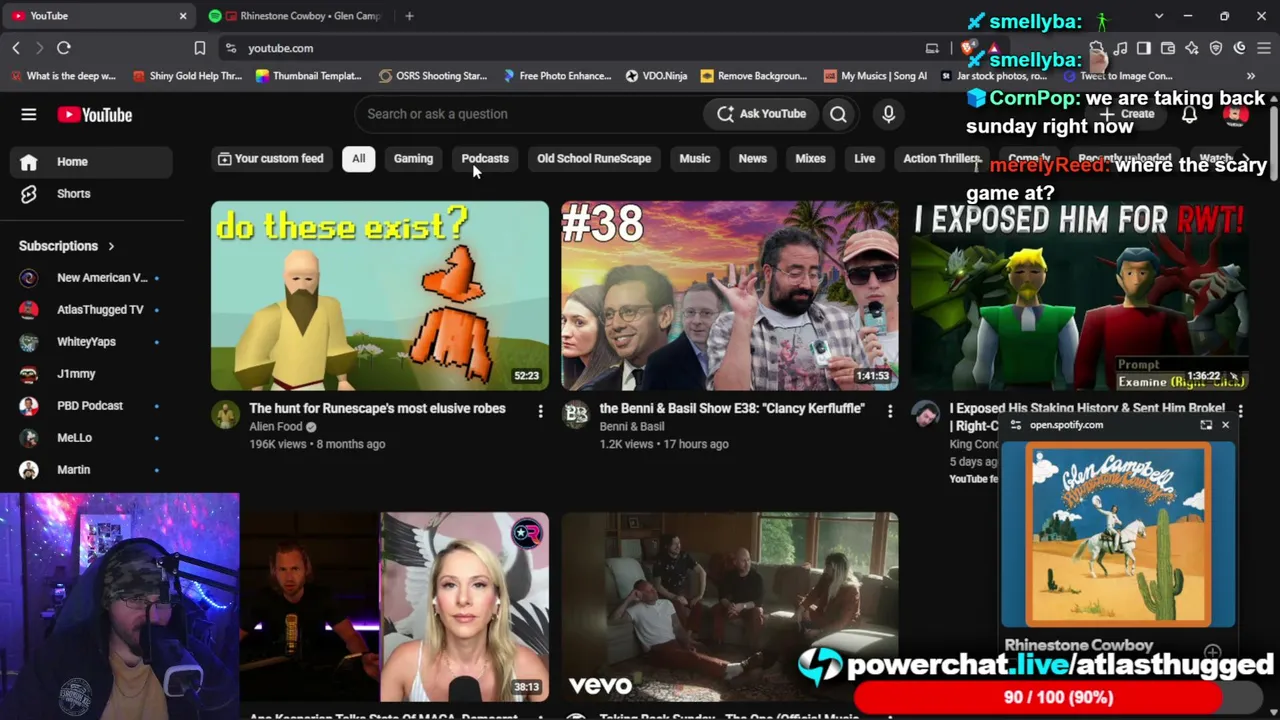1280x720 pixels.
Task: Open the J1mmy subscription
Action: [x=91, y=374]
